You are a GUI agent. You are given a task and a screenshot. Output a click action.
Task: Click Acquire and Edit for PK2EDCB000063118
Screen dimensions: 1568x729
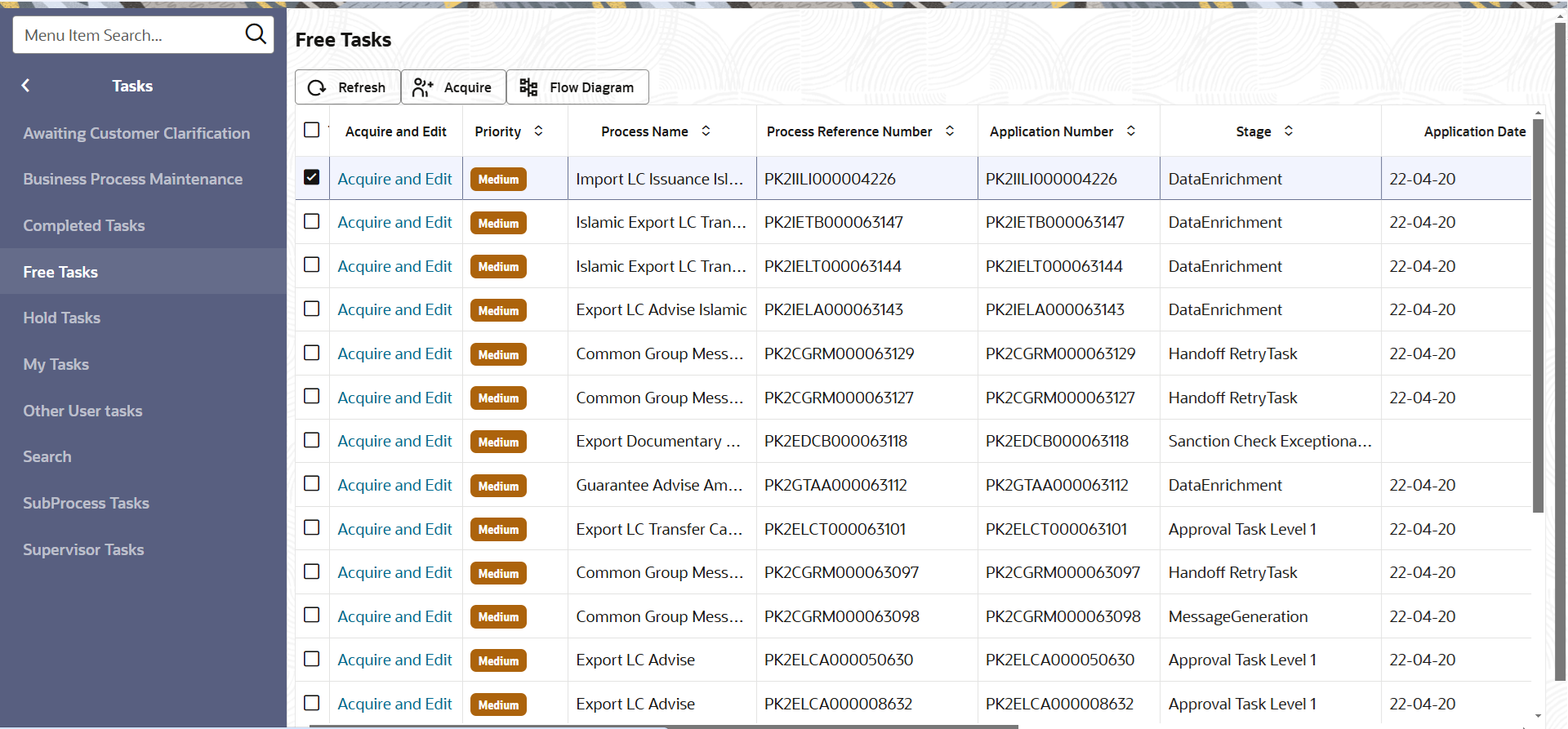pos(394,441)
